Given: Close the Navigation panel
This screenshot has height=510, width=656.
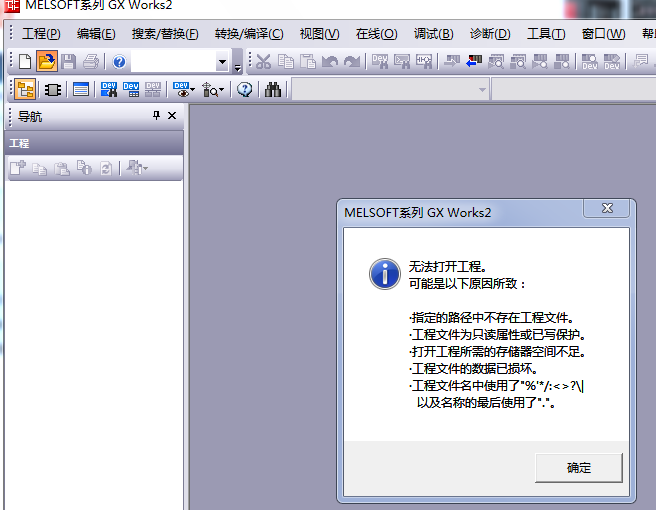Looking at the screenshot, I should (172, 116).
